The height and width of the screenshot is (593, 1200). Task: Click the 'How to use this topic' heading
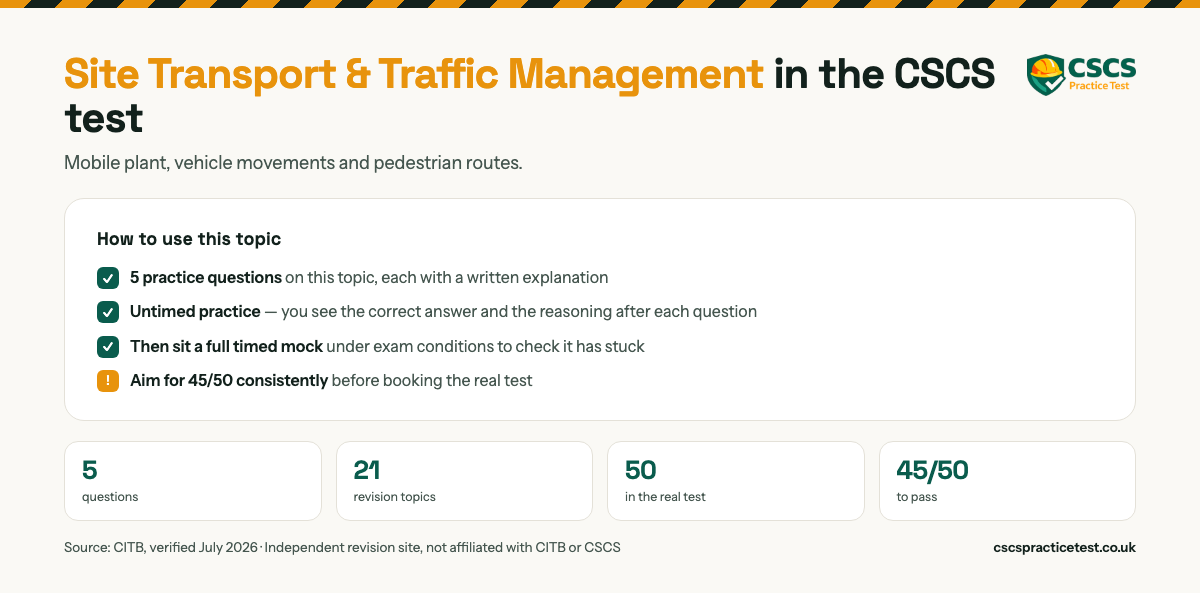click(x=189, y=239)
